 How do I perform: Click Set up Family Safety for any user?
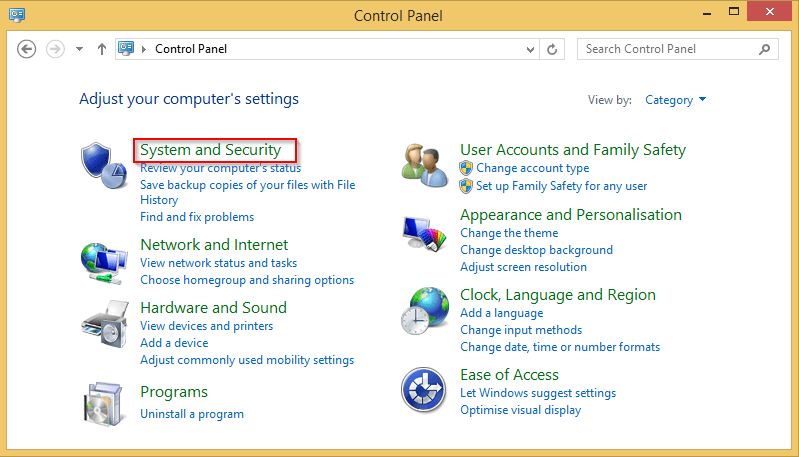(561, 186)
